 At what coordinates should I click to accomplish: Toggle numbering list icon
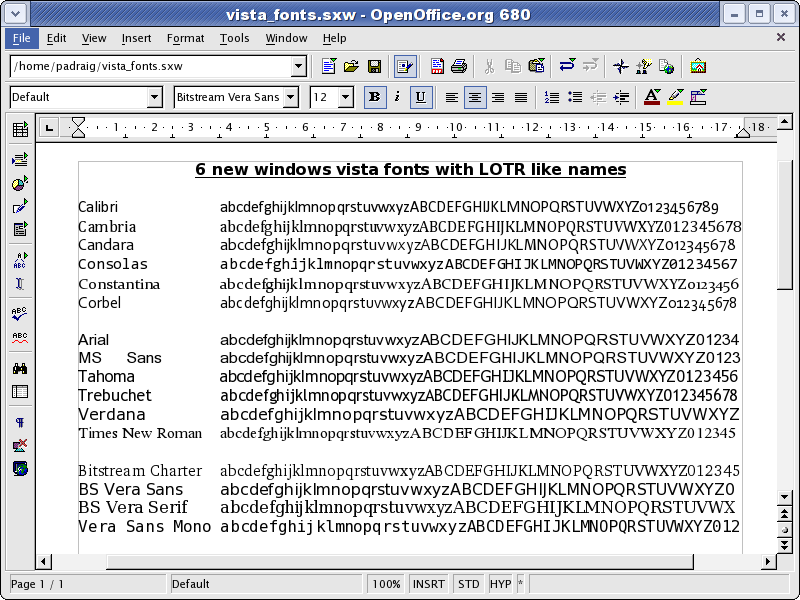[x=552, y=97]
